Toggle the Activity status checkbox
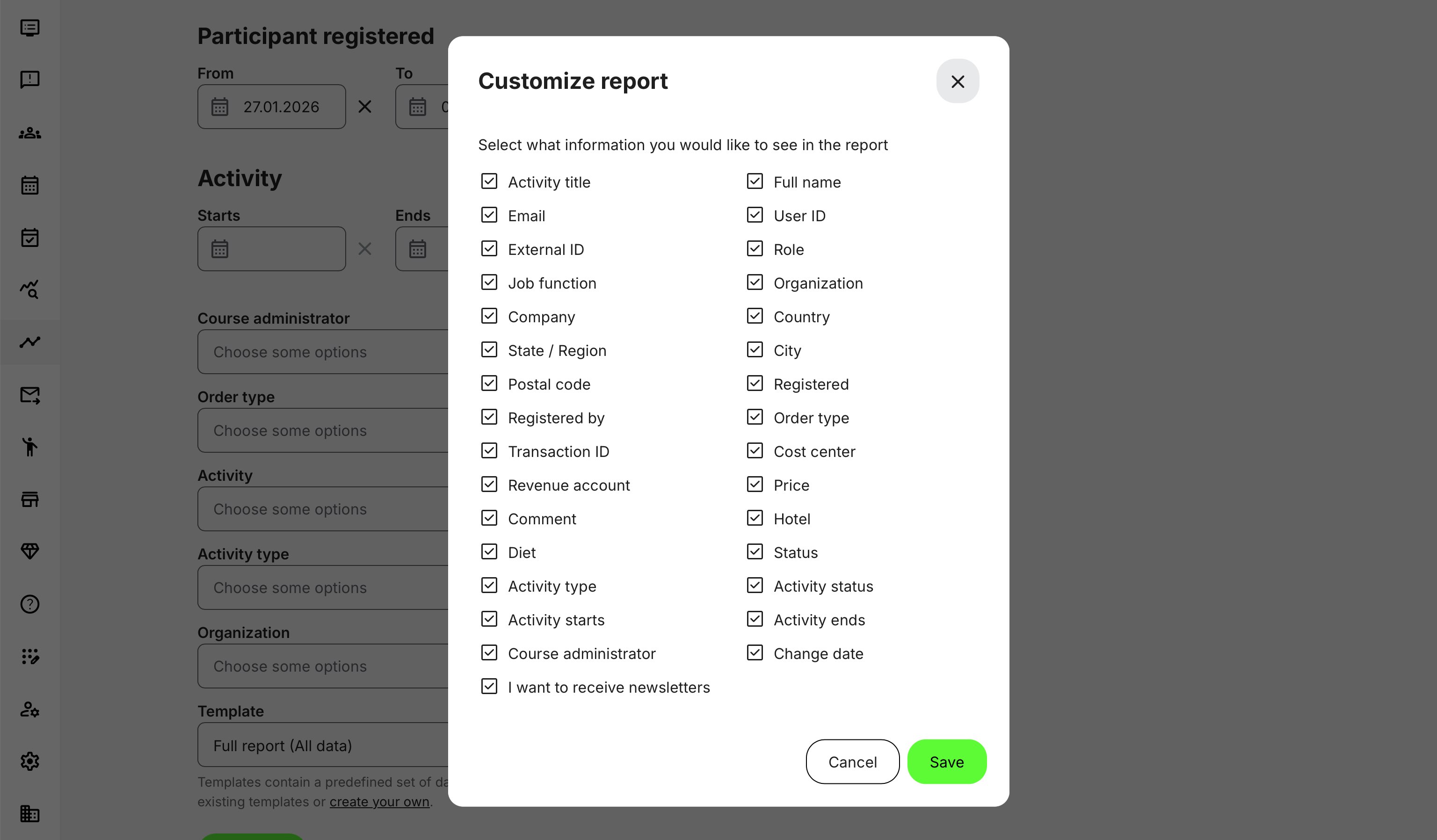The width and height of the screenshot is (1437, 840). pyautogui.click(x=755, y=585)
